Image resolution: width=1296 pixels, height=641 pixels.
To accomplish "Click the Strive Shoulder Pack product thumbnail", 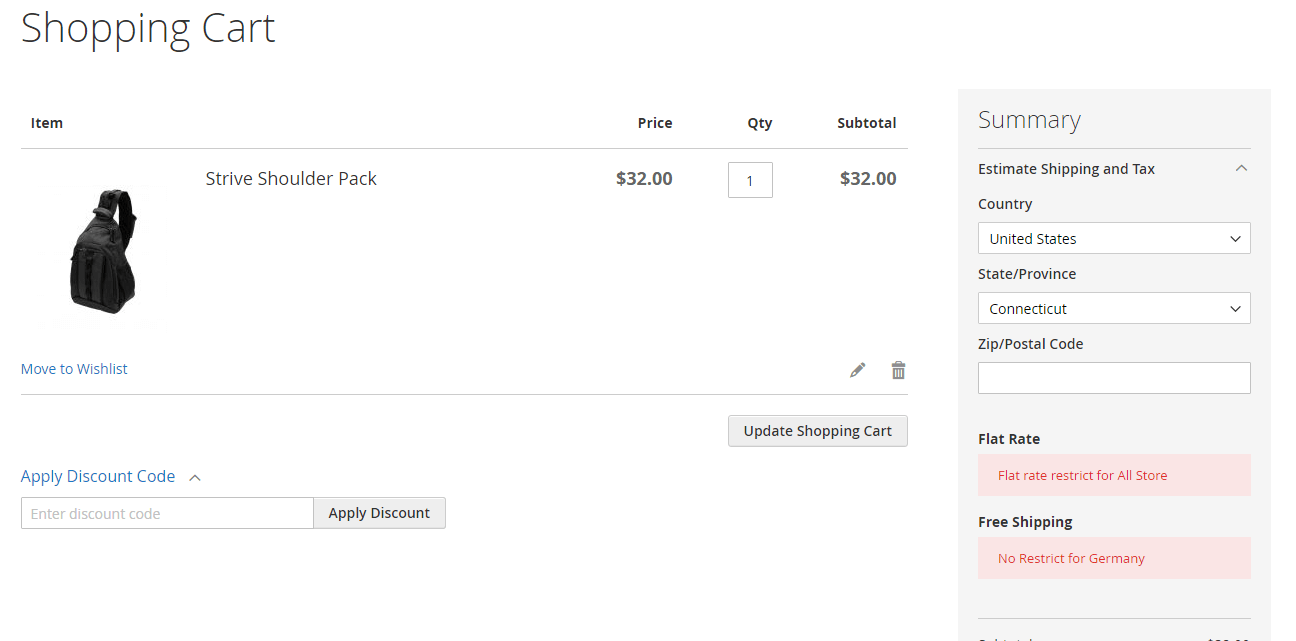I will point(103,250).
